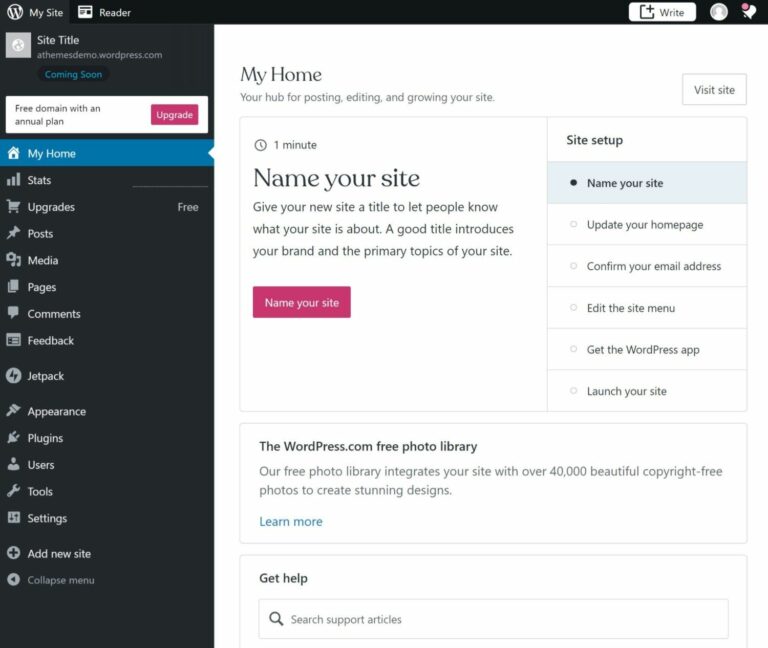768x648 pixels.
Task: Click the Coming Soon badge
Action: coord(73,74)
